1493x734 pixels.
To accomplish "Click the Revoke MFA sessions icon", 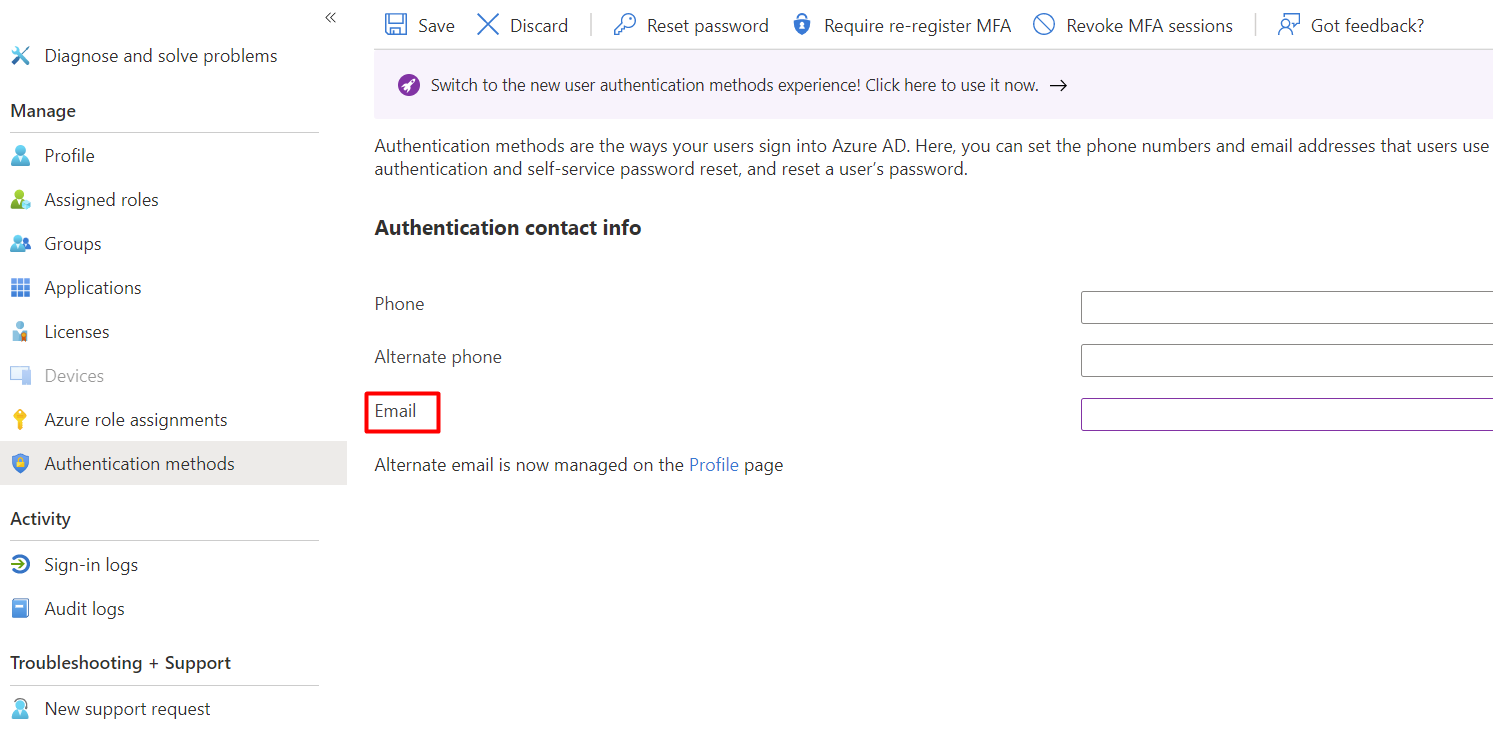I will tap(1044, 24).
